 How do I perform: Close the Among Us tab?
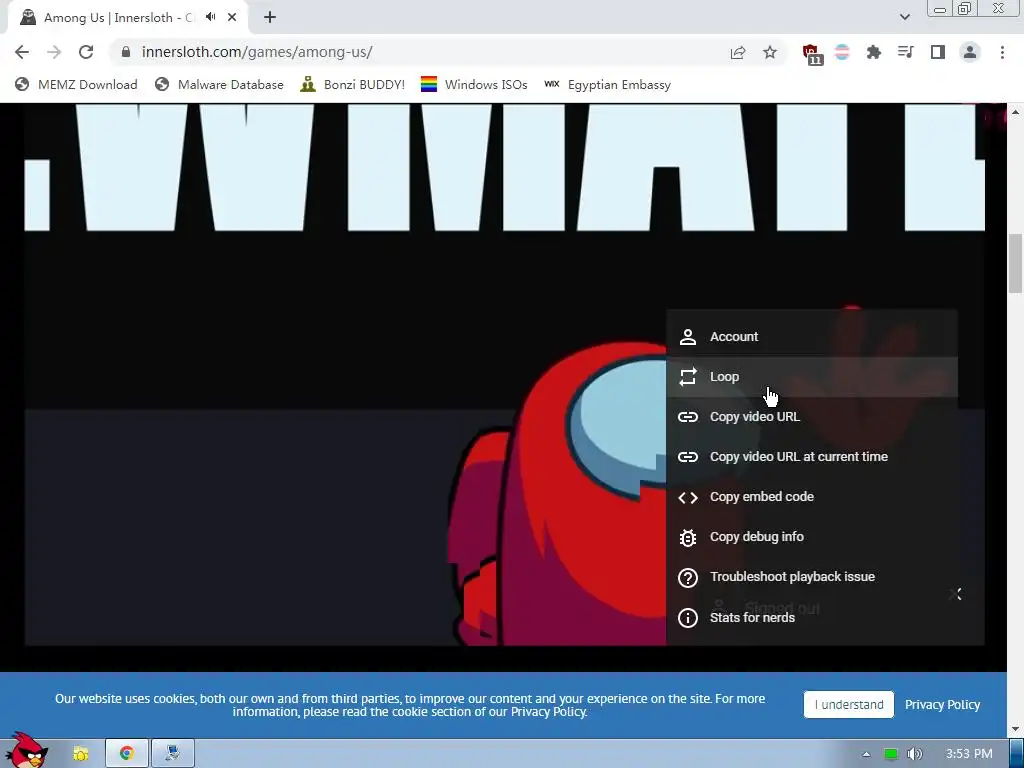coord(232,17)
